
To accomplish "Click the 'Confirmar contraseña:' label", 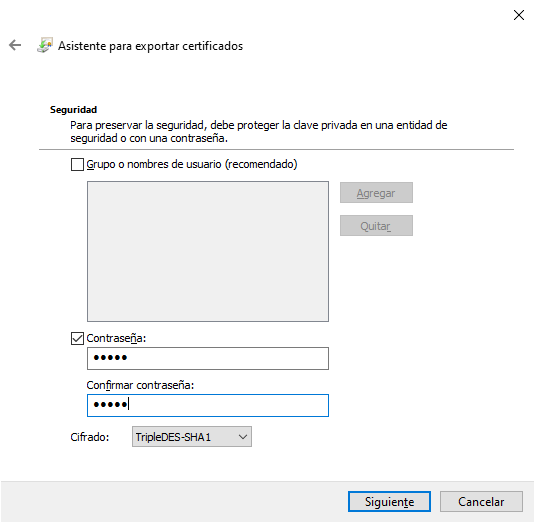I will click(x=140, y=385).
